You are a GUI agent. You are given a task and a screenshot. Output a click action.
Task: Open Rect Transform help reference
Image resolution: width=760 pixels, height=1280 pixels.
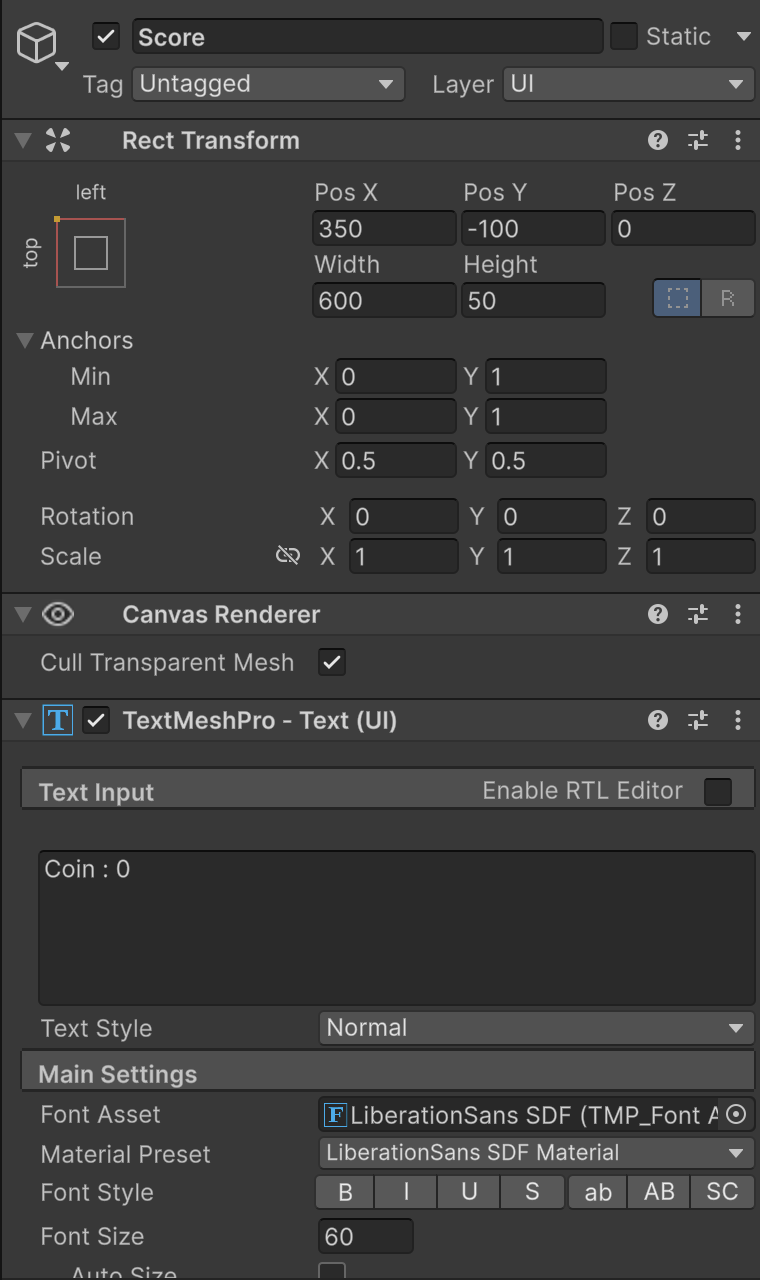coord(657,140)
